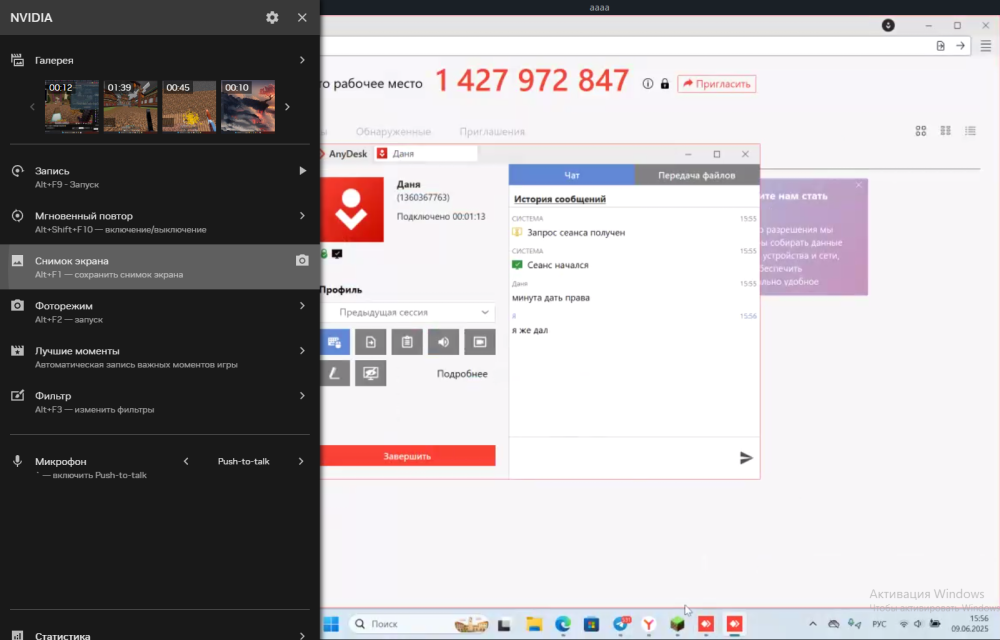Toggle sound transmission permission

(x=443, y=342)
